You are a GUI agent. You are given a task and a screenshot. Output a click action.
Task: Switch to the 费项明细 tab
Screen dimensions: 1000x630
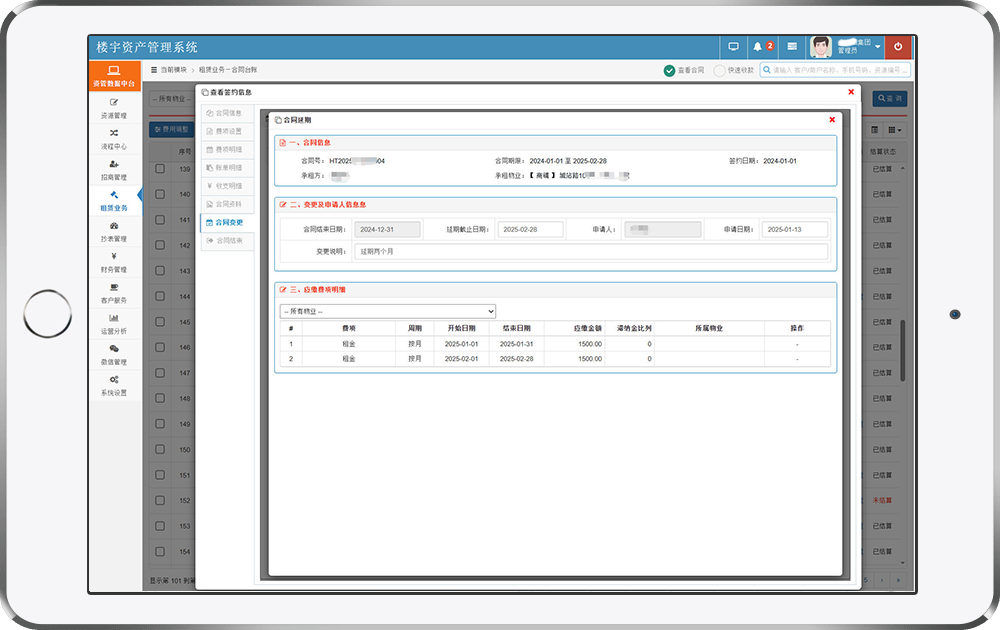pos(228,149)
